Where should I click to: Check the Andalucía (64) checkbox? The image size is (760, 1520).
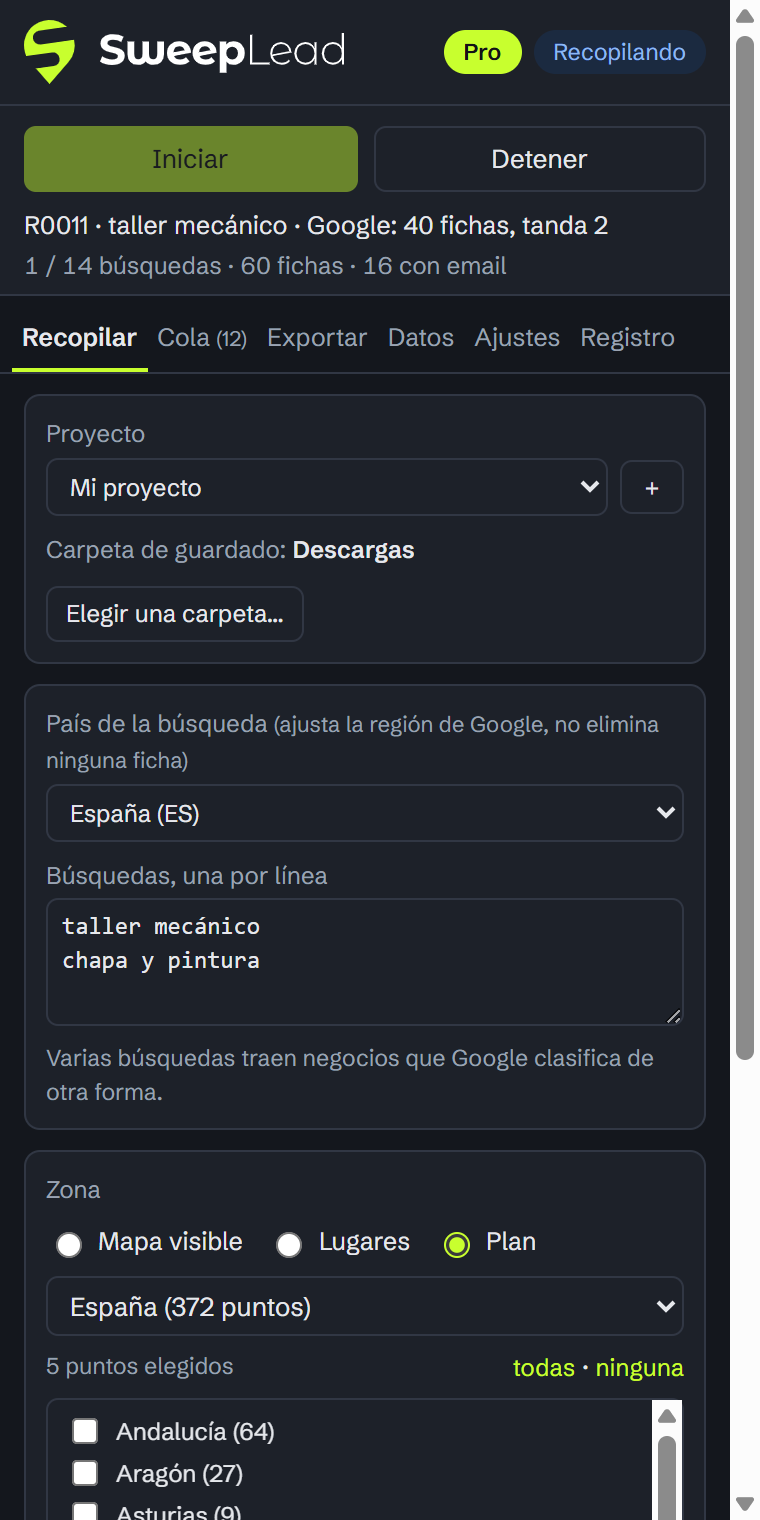(85, 1431)
